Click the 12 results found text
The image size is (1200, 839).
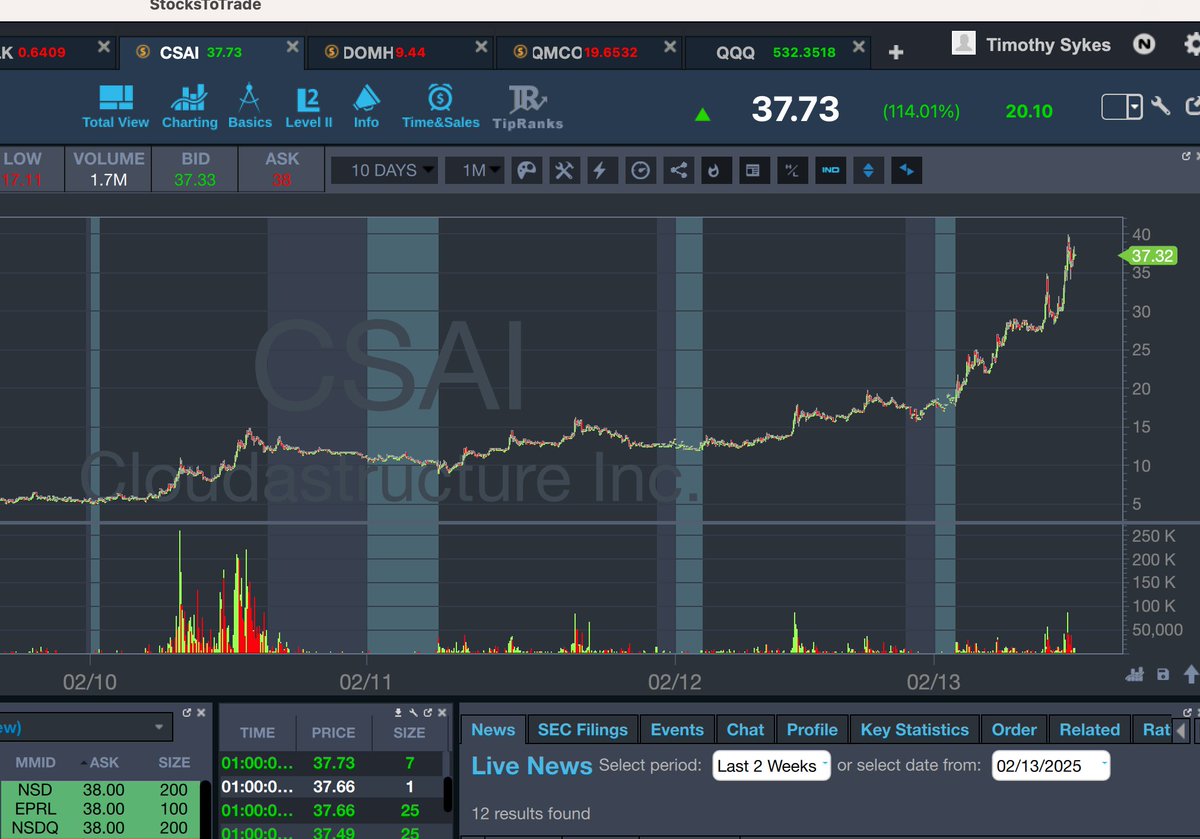pyautogui.click(x=531, y=814)
